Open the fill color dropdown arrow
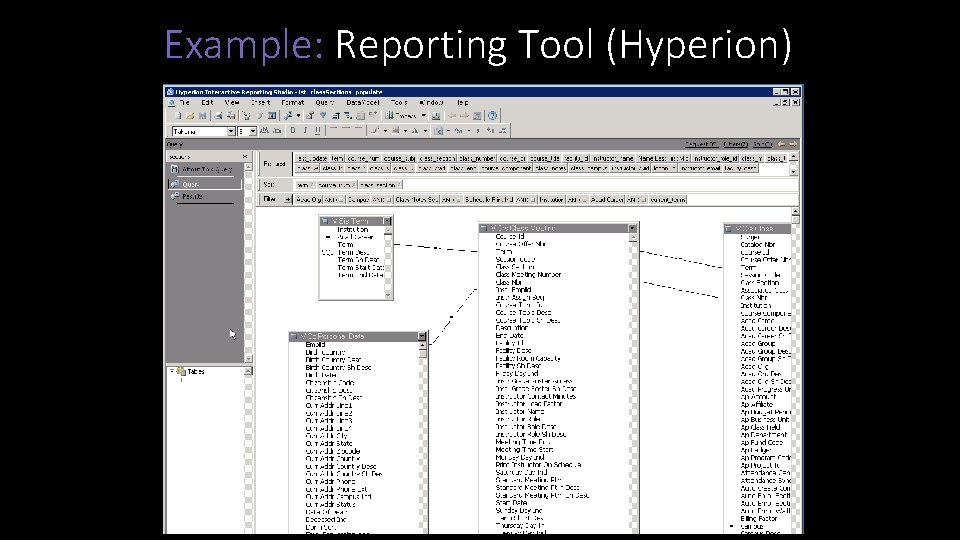The height and width of the screenshot is (540, 960). point(405,131)
